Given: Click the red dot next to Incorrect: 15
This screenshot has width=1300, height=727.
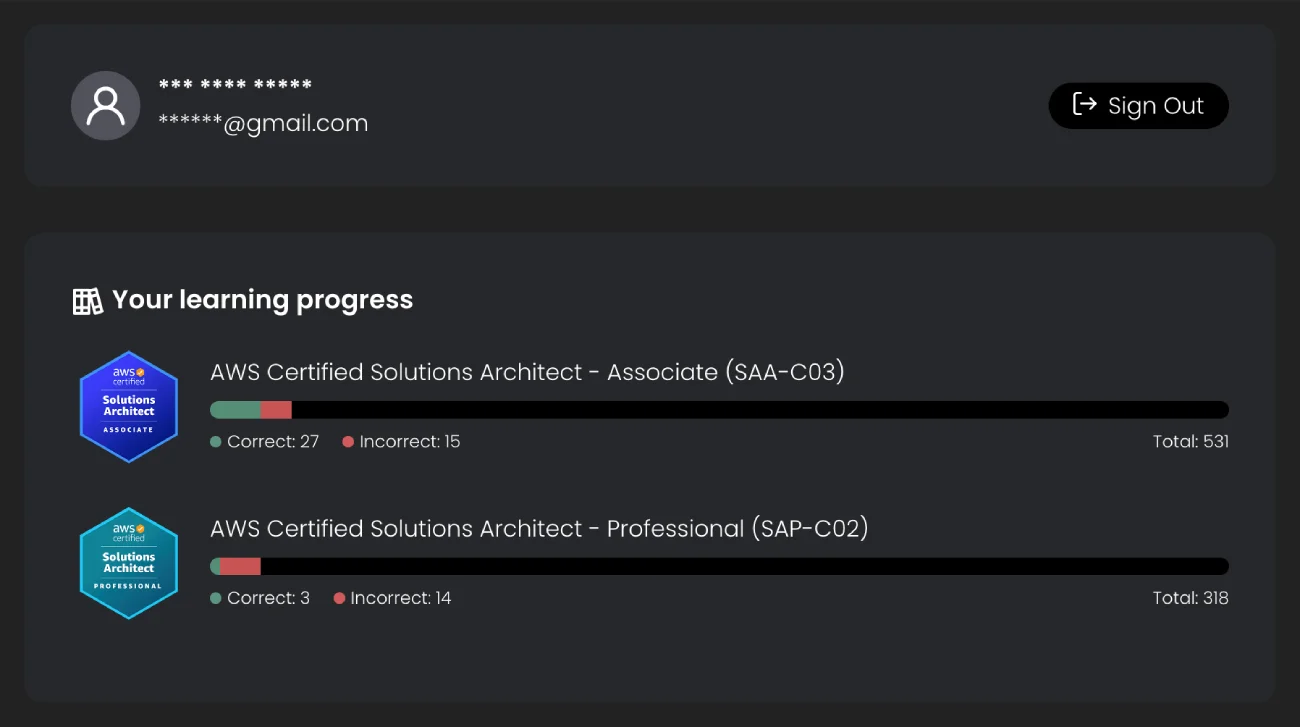Looking at the screenshot, I should coord(348,442).
